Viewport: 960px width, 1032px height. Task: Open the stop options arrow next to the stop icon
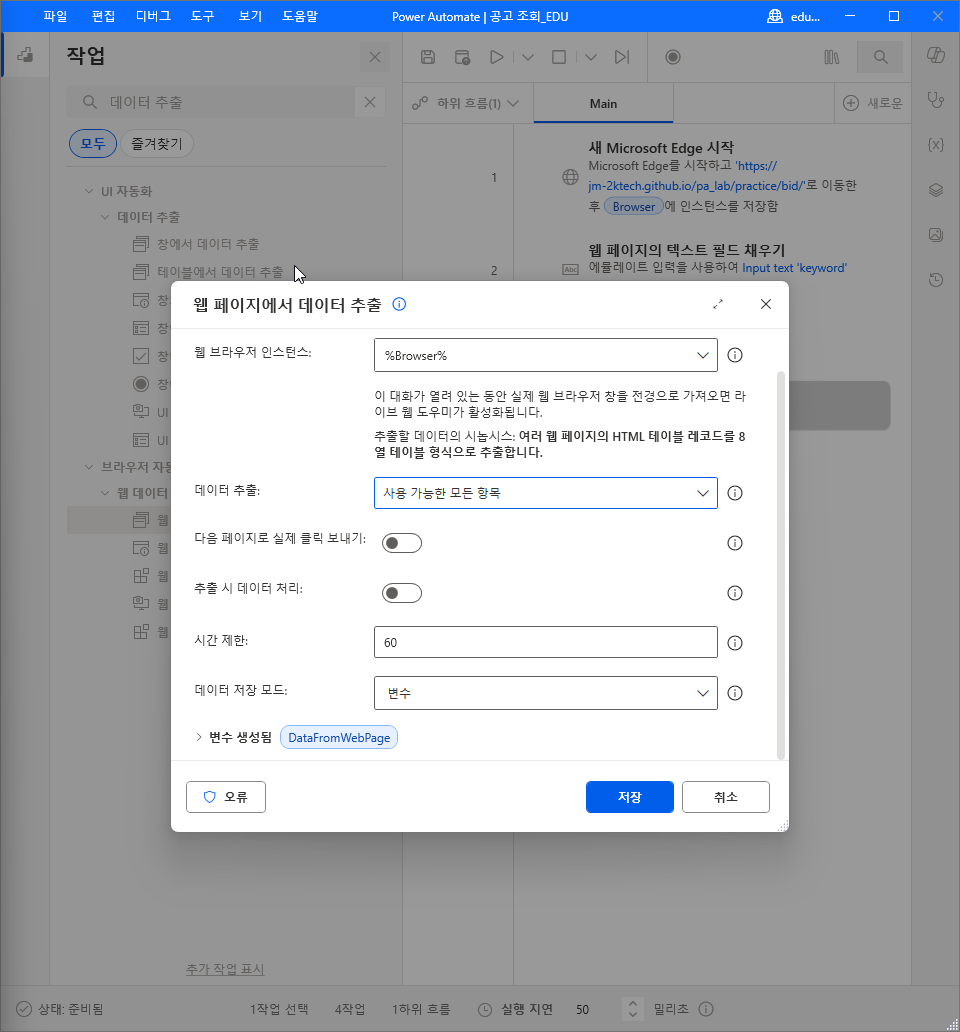[x=591, y=57]
